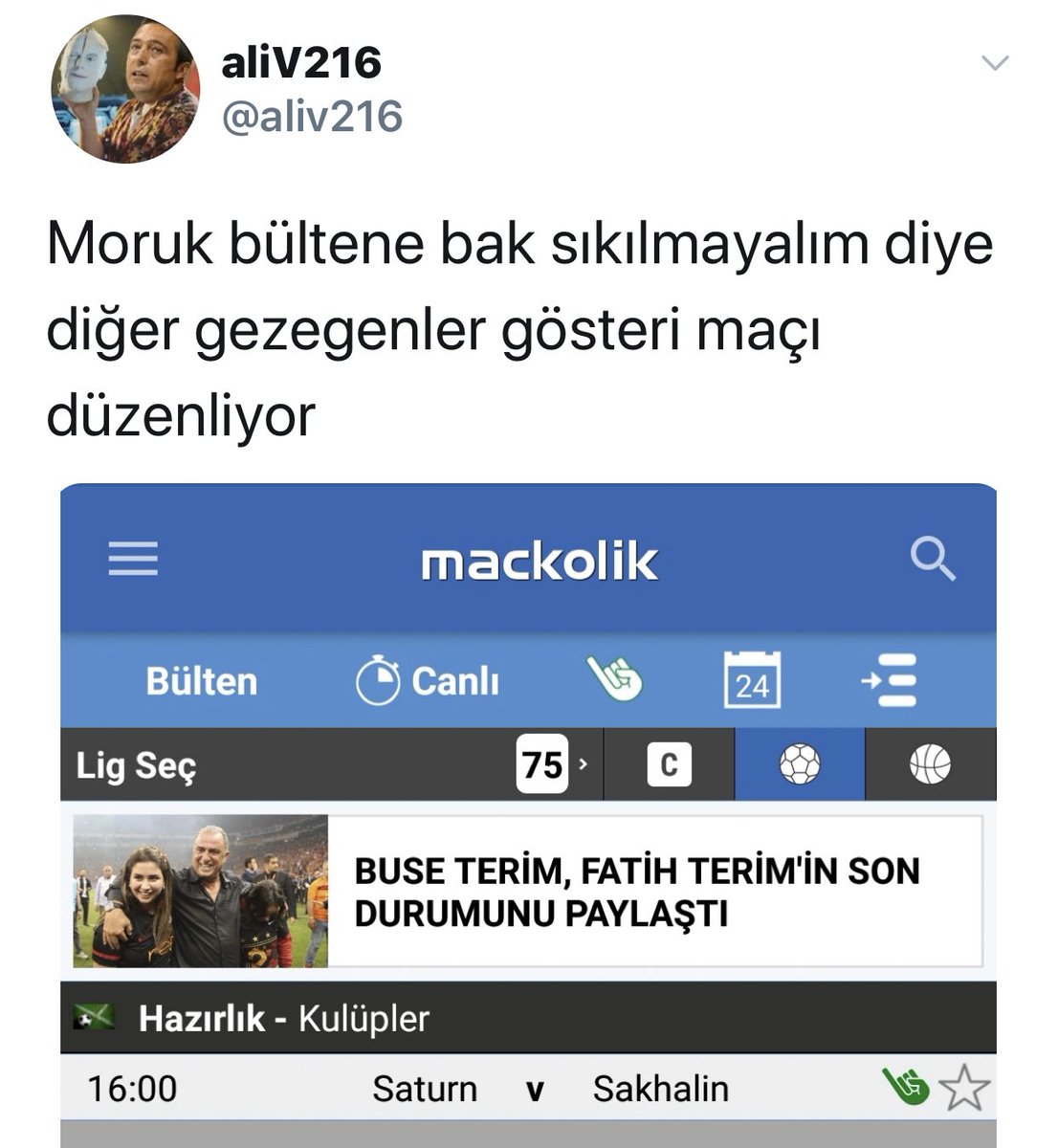This screenshot has width=1058, height=1148.
Task: Expand the 75 league count selector
Action: point(554,764)
